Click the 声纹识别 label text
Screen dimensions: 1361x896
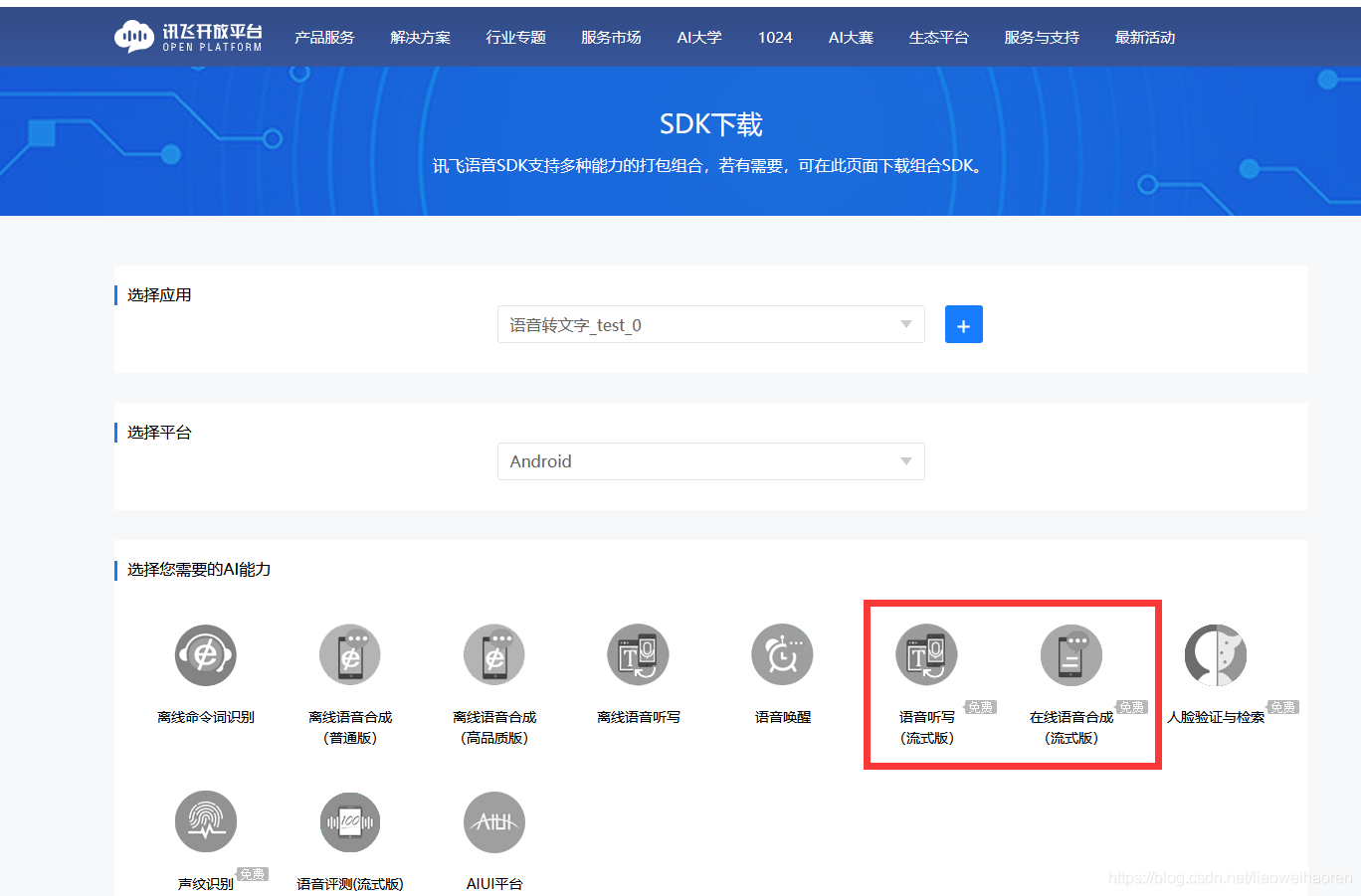coord(206,884)
